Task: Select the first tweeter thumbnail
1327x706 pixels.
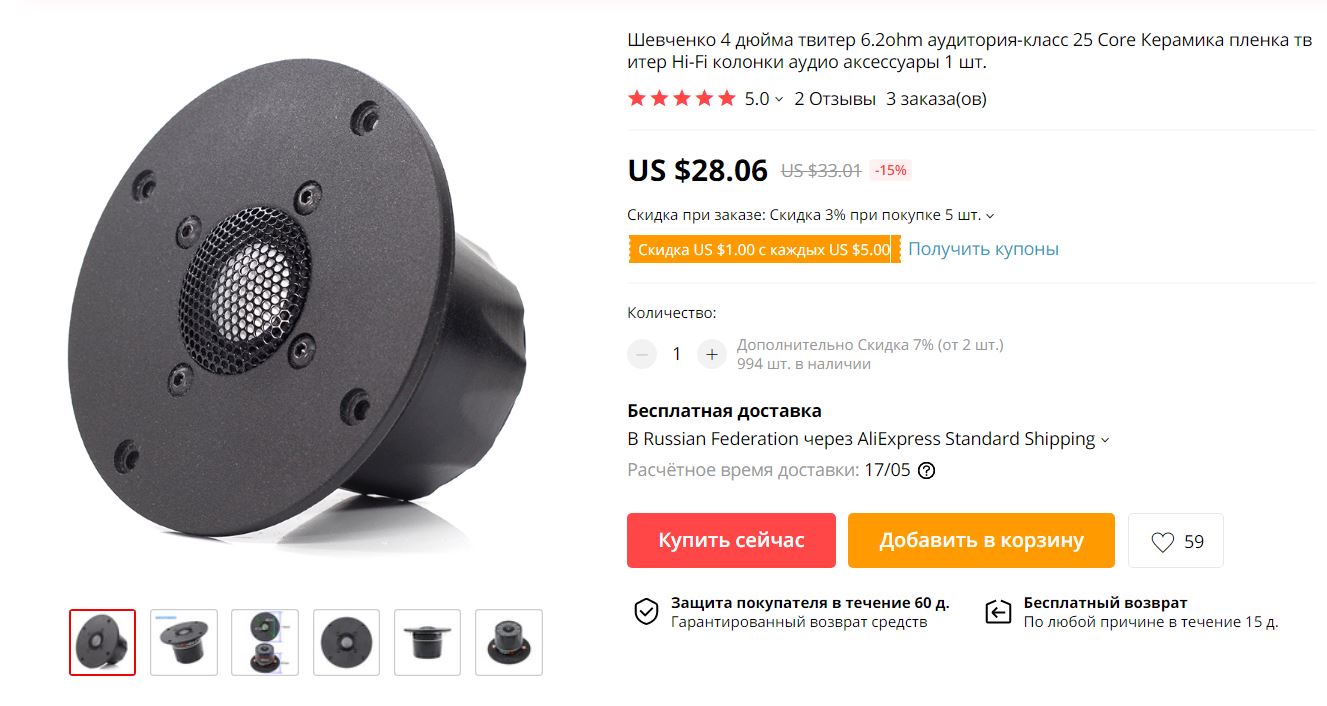Action: 102,642
